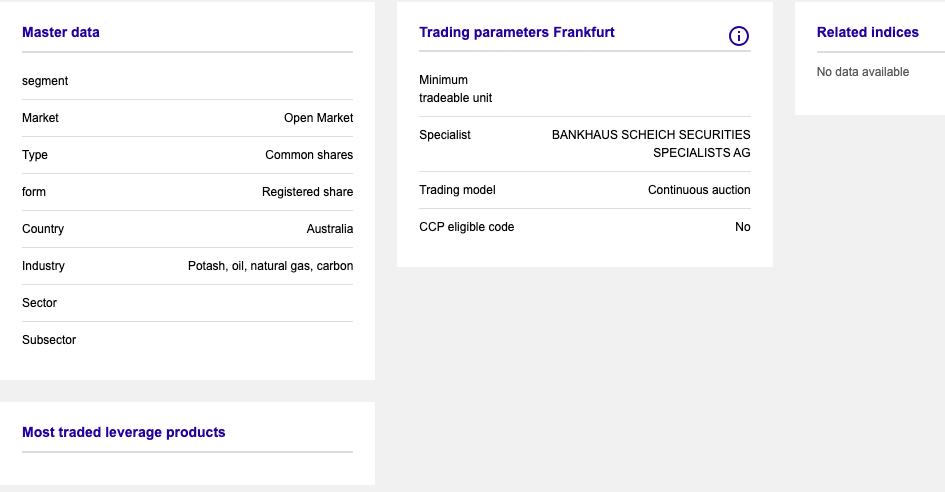Select the Open Market value
This screenshot has height=492, width=945.
tap(318, 118)
